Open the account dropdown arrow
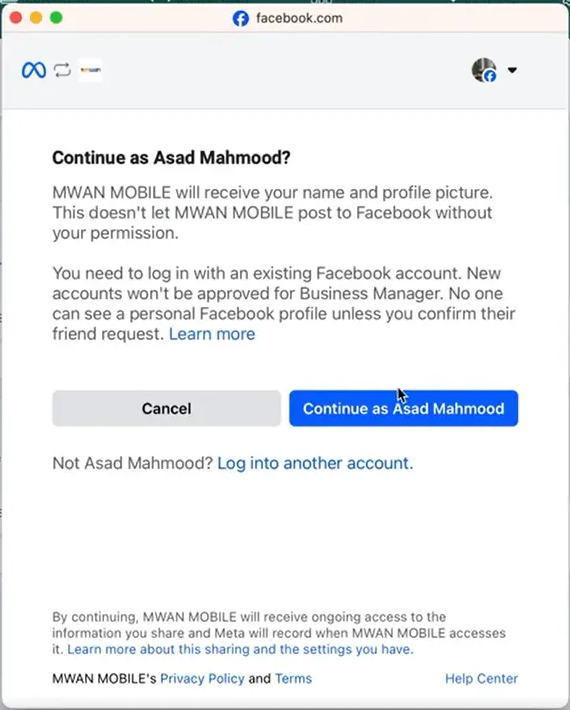 click(512, 70)
